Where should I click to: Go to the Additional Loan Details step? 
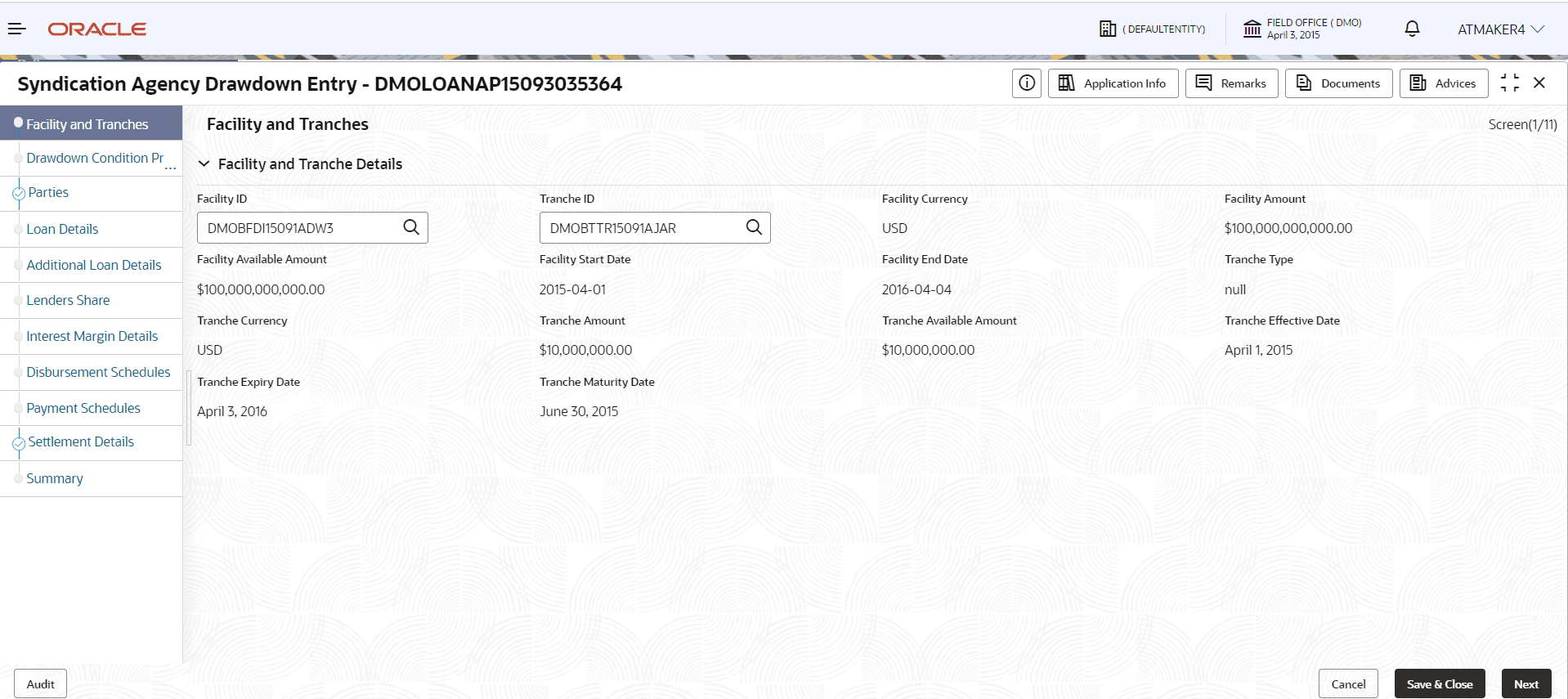(x=91, y=265)
